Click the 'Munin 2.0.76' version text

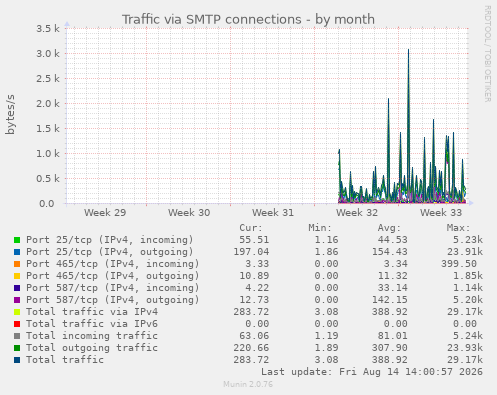point(248,384)
